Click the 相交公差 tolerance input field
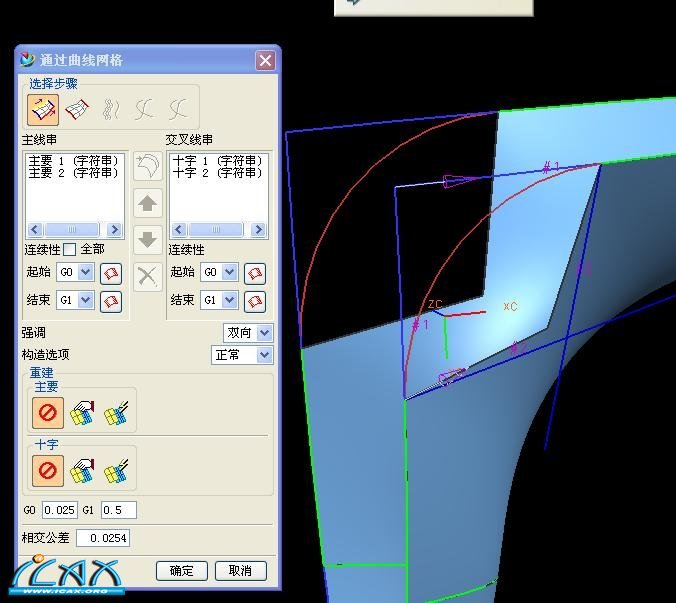Viewport: 676px width, 603px height. click(x=103, y=539)
